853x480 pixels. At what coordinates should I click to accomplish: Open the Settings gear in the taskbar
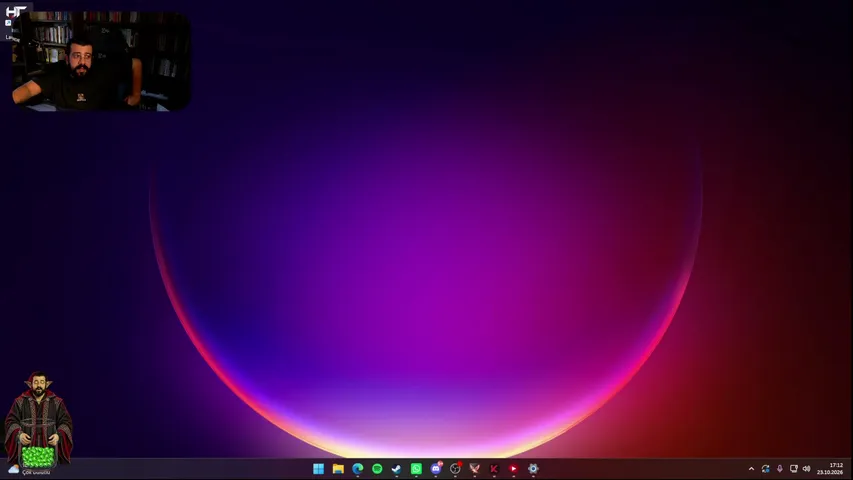click(533, 469)
